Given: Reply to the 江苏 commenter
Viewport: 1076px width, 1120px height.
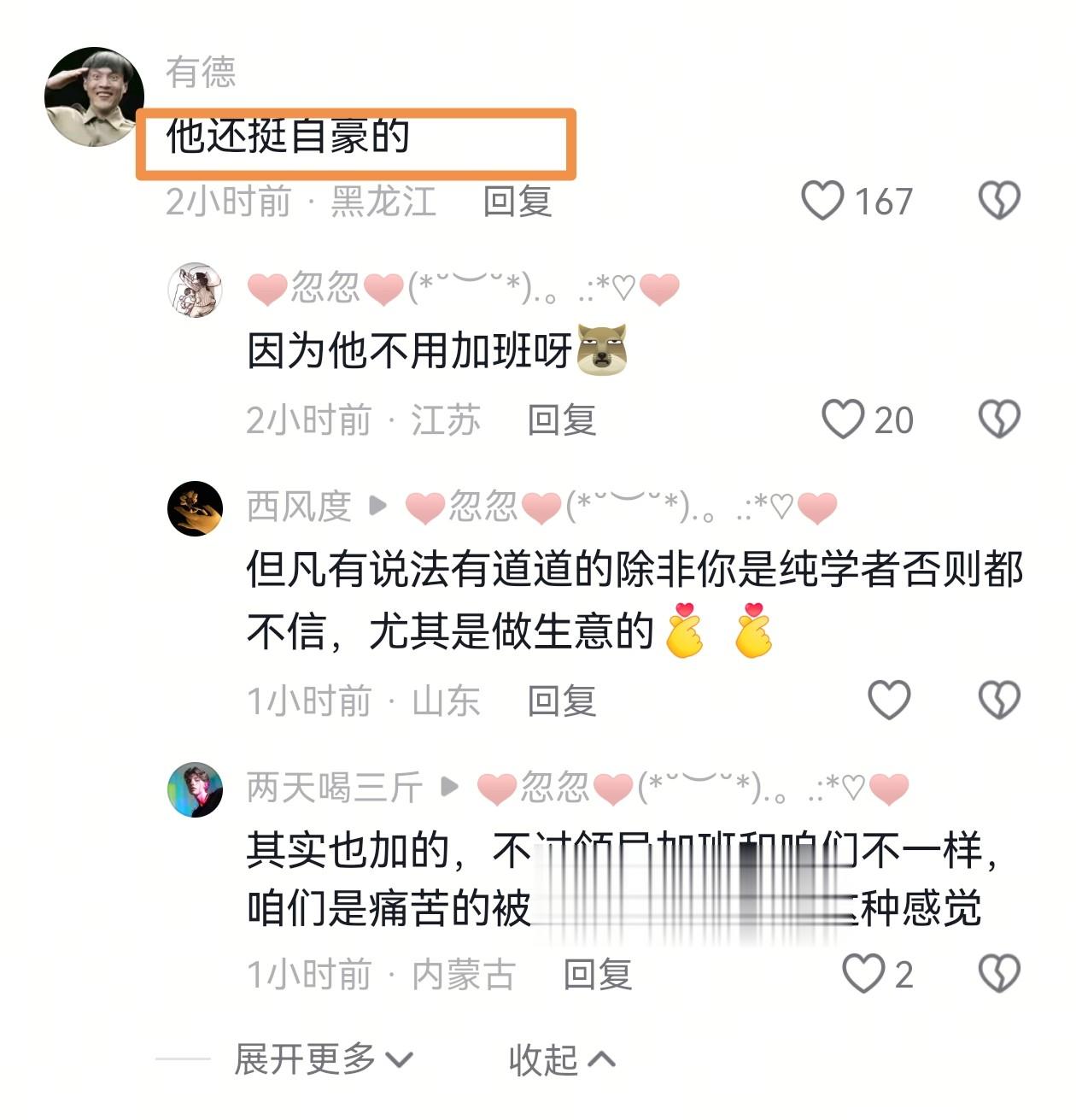Looking at the screenshot, I should tap(562, 419).
